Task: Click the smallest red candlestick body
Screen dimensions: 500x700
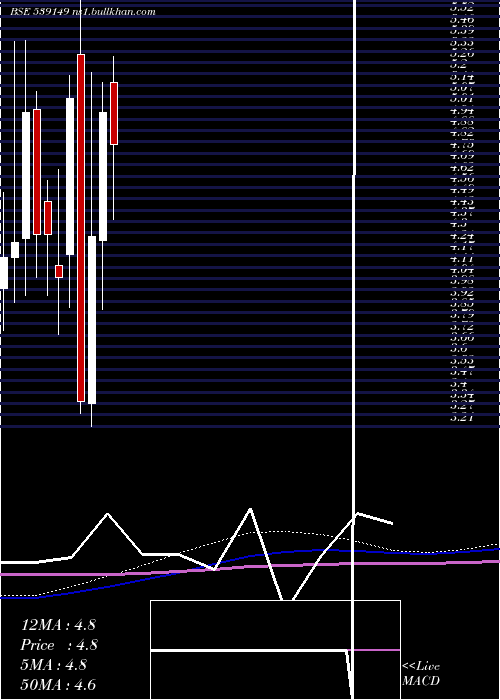Action: click(59, 271)
